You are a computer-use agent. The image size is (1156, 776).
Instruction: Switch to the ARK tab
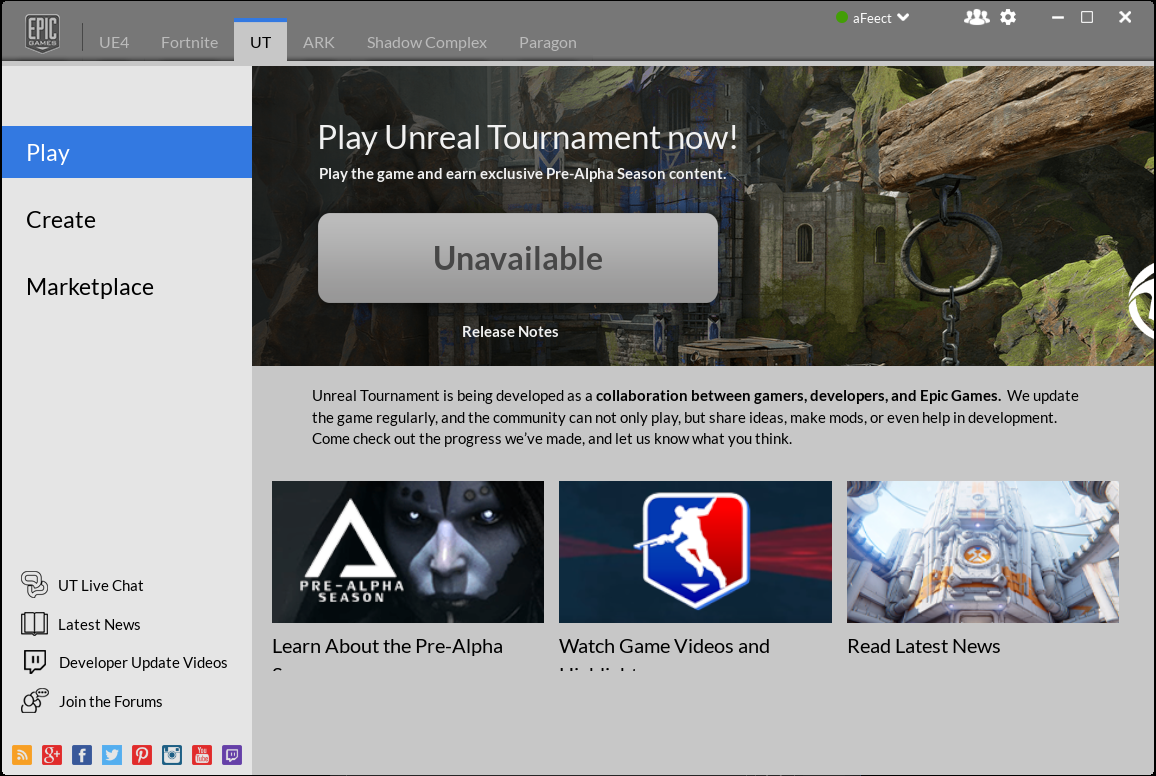click(318, 43)
